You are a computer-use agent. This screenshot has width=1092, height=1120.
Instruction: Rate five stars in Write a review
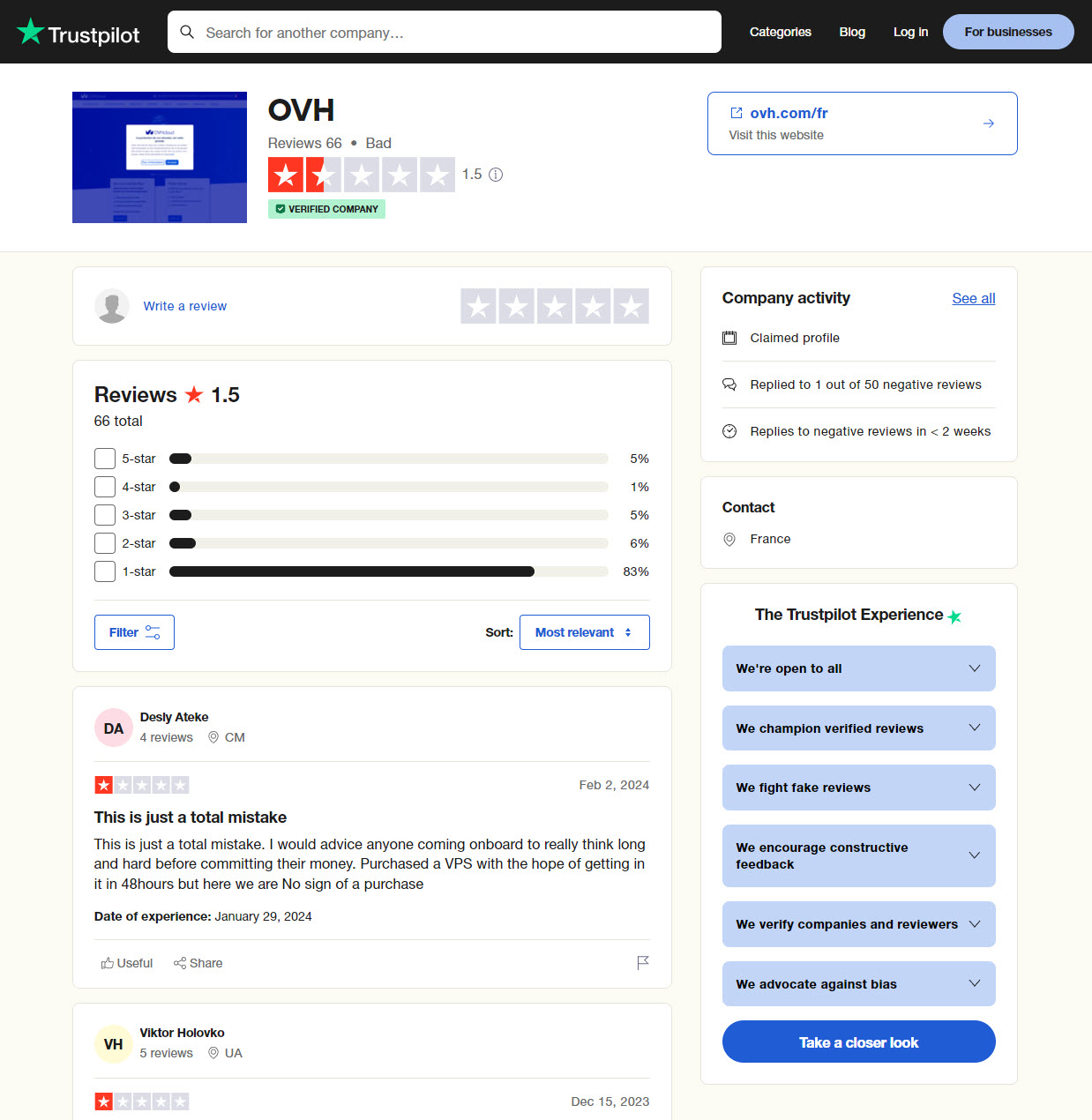(x=632, y=306)
